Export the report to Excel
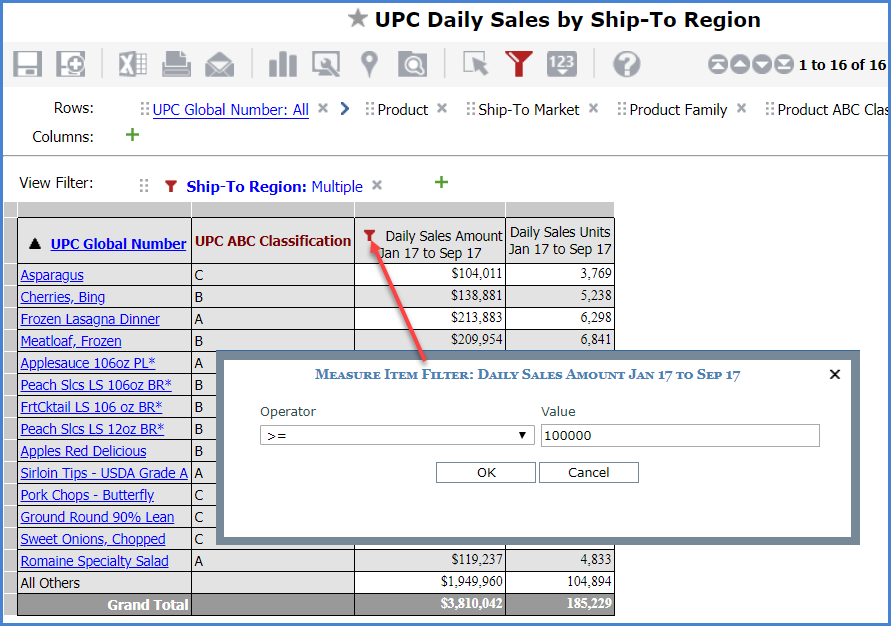Image resolution: width=891 pixels, height=626 pixels. coord(132,65)
